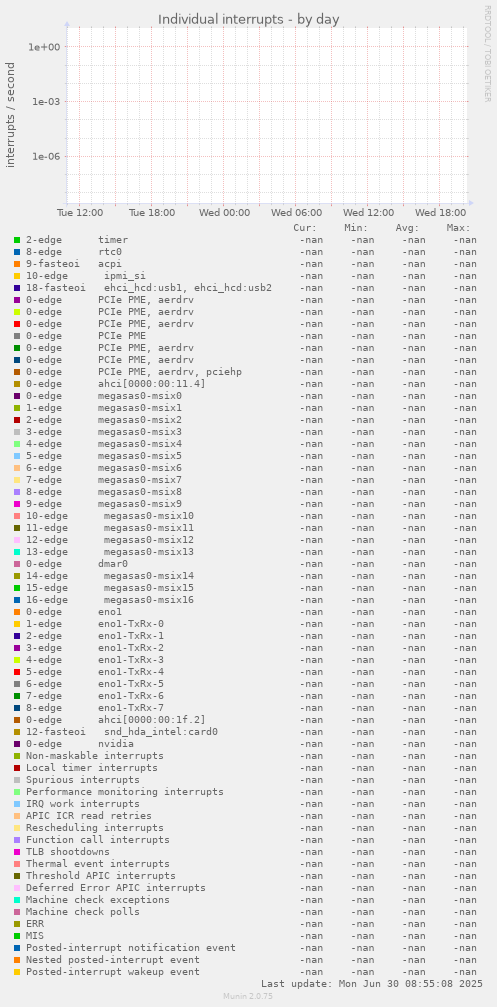Click the graph title 'Individual interrupts - by day'
Screen dimensions: 497x1007
click(x=248, y=19)
